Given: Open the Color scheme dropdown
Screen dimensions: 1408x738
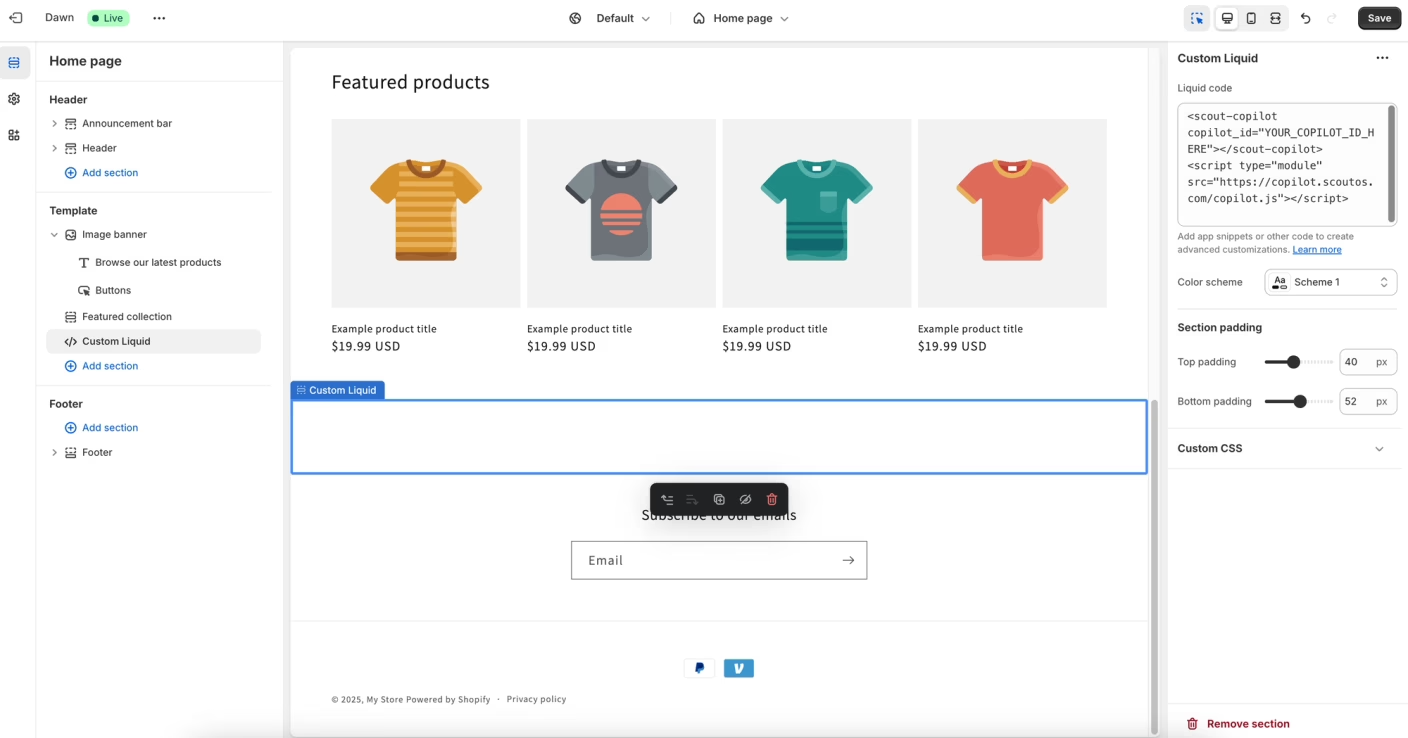Looking at the screenshot, I should click(1330, 282).
